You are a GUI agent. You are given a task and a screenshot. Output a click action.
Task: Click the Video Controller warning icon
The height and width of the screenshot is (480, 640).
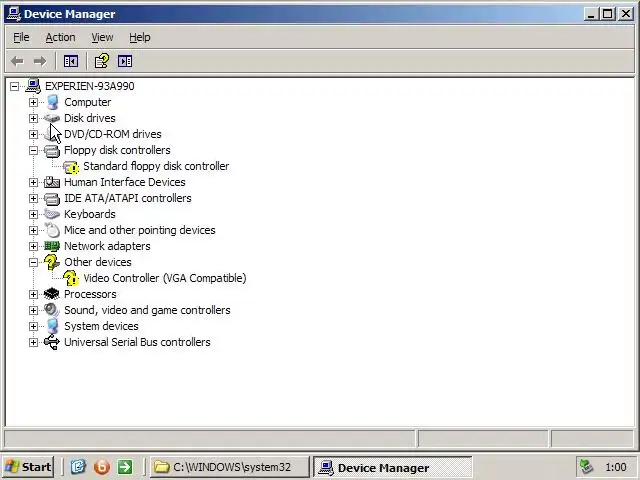pos(71,278)
